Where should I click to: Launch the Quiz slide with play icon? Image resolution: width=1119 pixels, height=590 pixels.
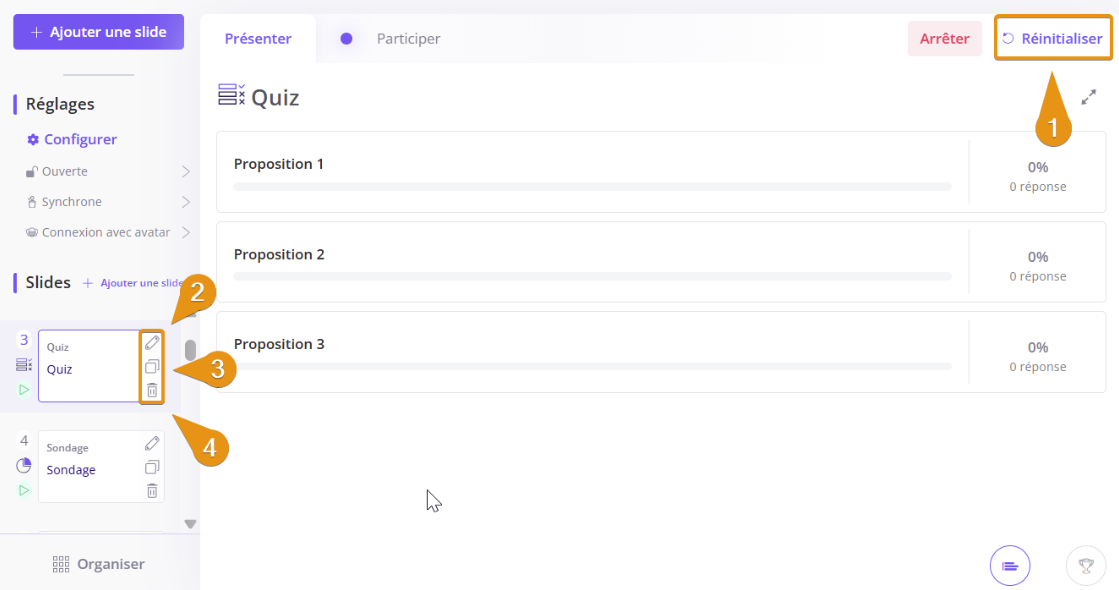coord(24,389)
